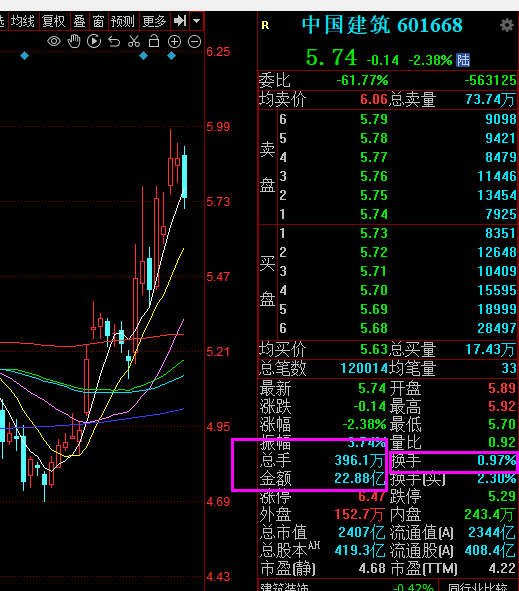Click the 总笔数 value 120014

(364, 368)
